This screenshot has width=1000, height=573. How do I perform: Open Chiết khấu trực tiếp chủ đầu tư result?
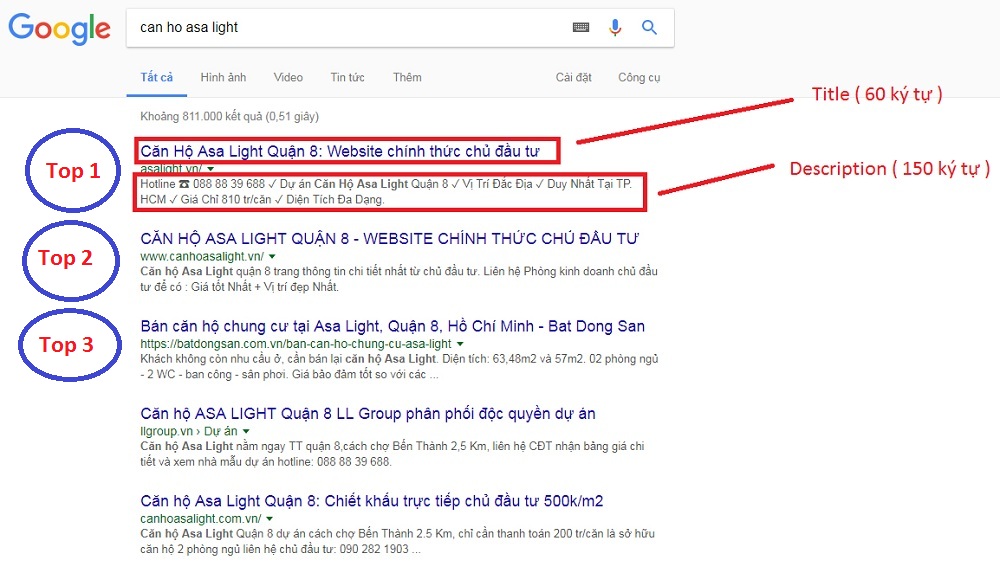[371, 501]
